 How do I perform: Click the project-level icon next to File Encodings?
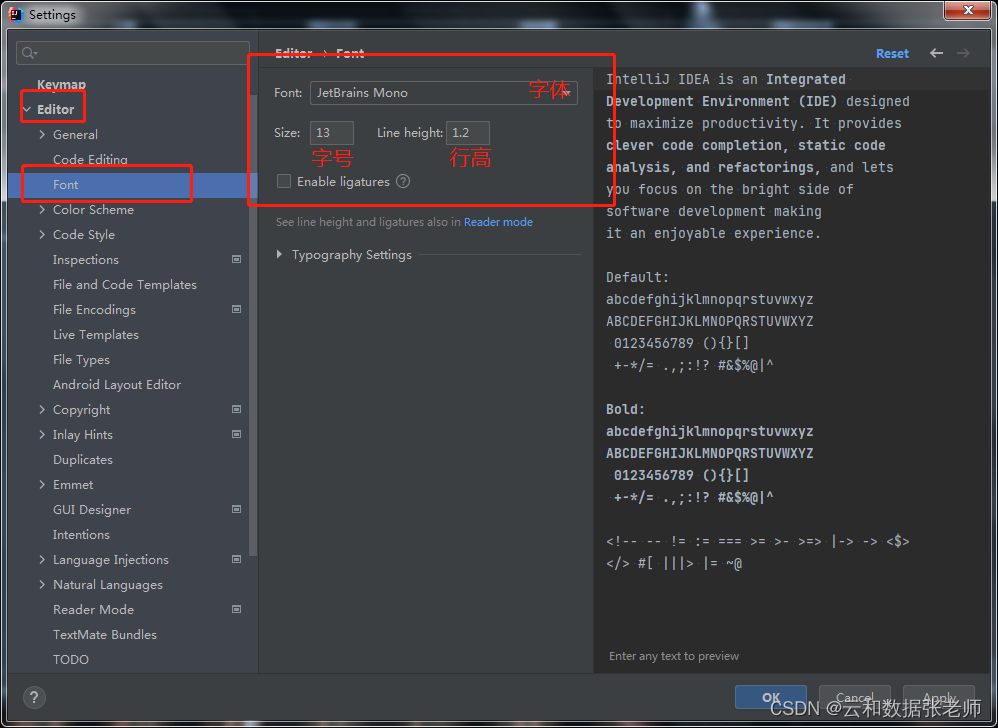(237, 309)
